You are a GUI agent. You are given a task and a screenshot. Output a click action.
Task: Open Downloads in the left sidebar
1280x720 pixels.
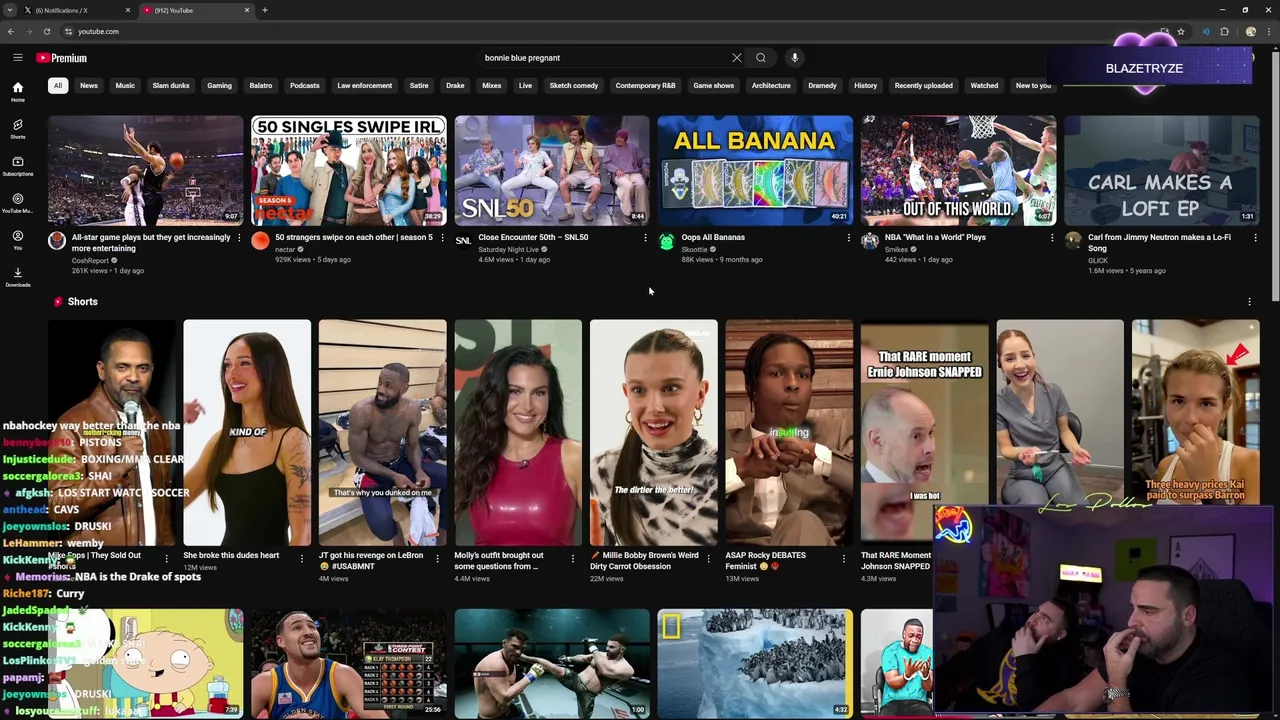(17, 277)
